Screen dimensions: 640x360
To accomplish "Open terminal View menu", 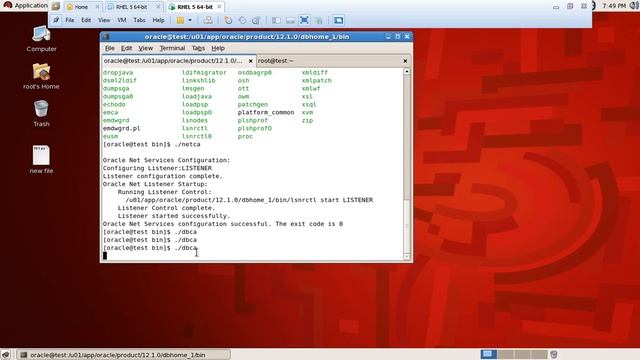I will pos(145,48).
